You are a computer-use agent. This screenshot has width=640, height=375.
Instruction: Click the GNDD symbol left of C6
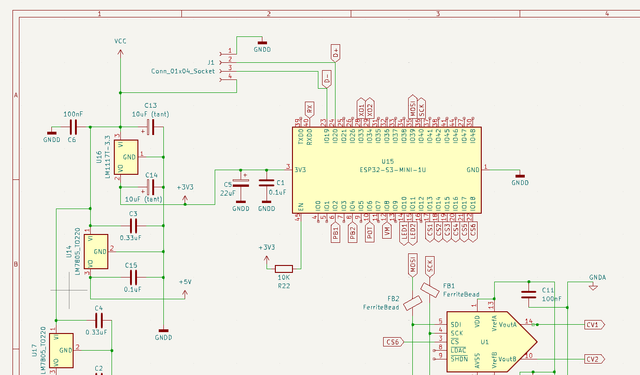click(51, 133)
